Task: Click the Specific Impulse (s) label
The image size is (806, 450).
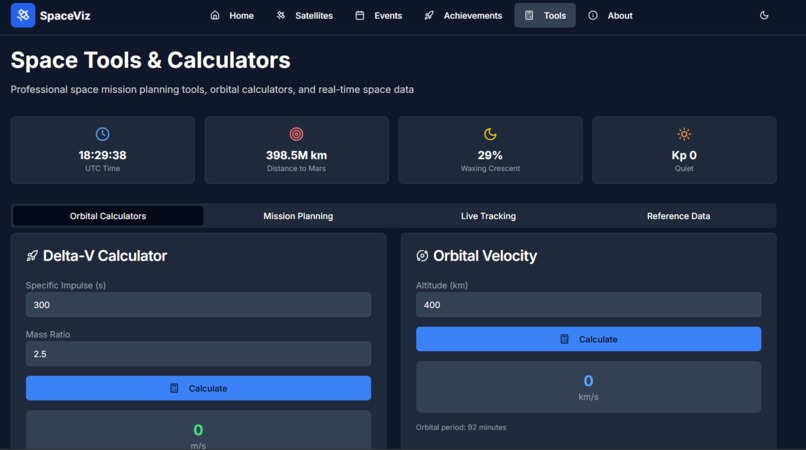Action: (x=66, y=285)
